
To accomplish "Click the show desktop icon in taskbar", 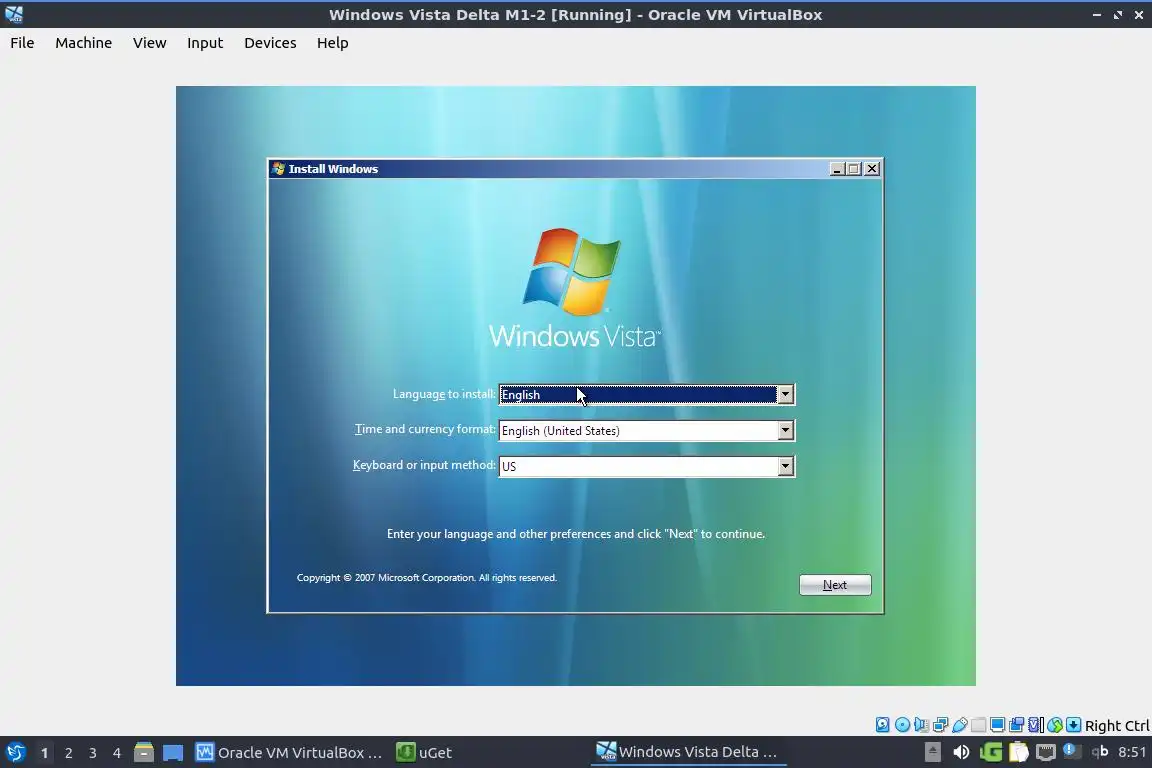I will click(173, 753).
